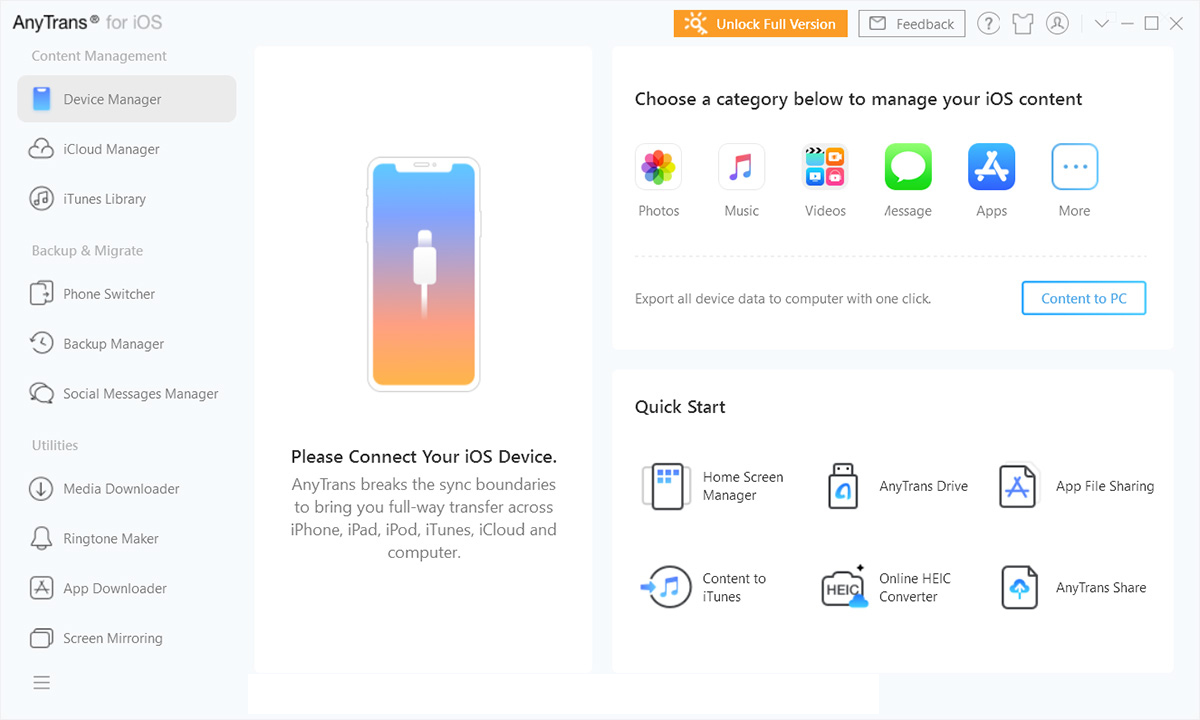Click the Ringtone Maker bell icon
Image resolution: width=1200 pixels, height=720 pixels.
pyautogui.click(x=41, y=539)
